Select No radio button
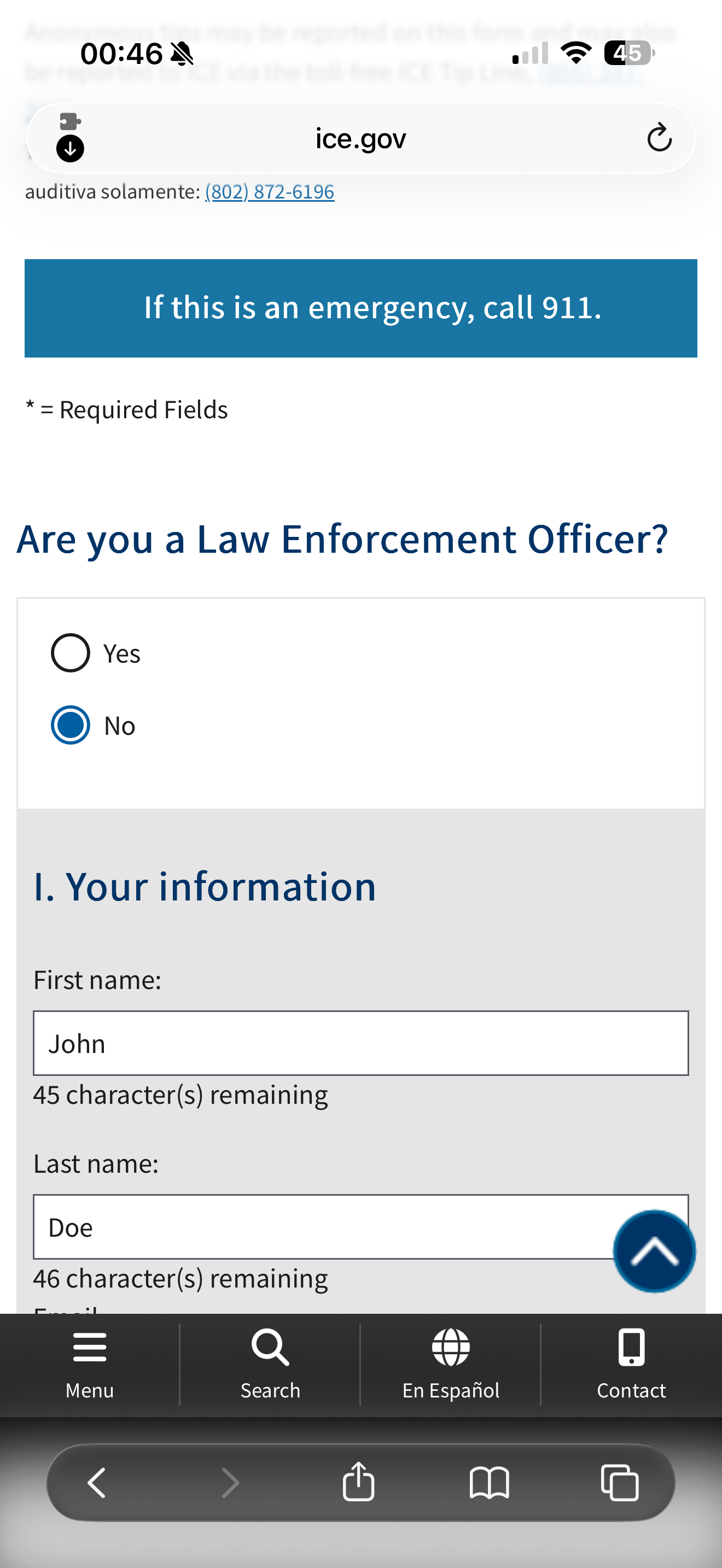Screen dimensions: 722x1568 click(x=71, y=725)
